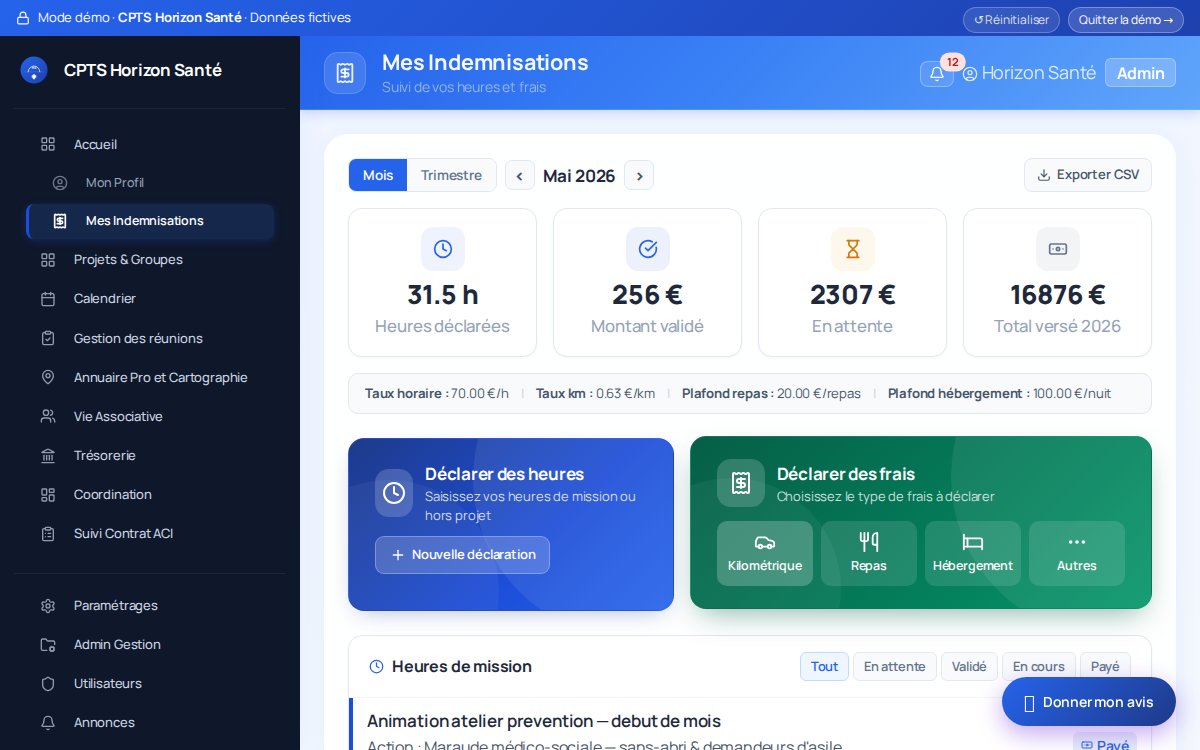Image resolution: width=1200 pixels, height=750 pixels.
Task: Open the notifications bell with 12 badge
Action: 937,73
